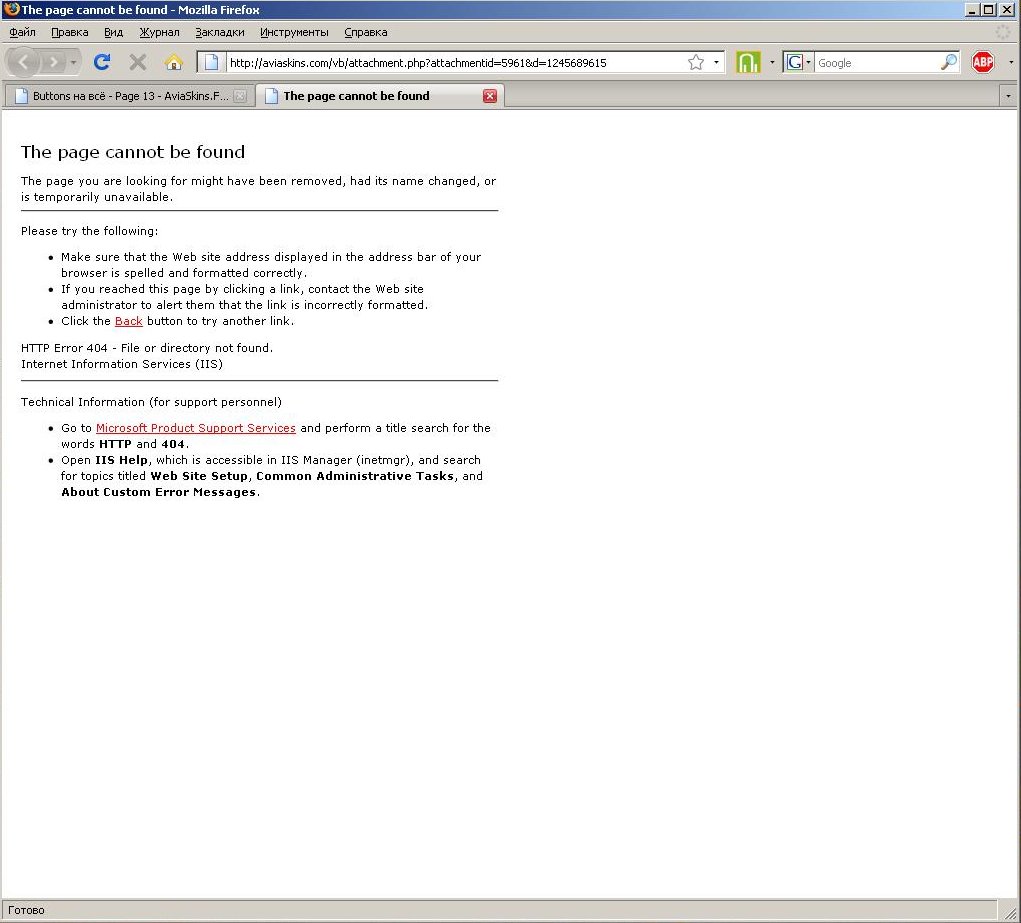Open the Google search engine selector
Screen dimensions: 1021x923
coord(798,63)
